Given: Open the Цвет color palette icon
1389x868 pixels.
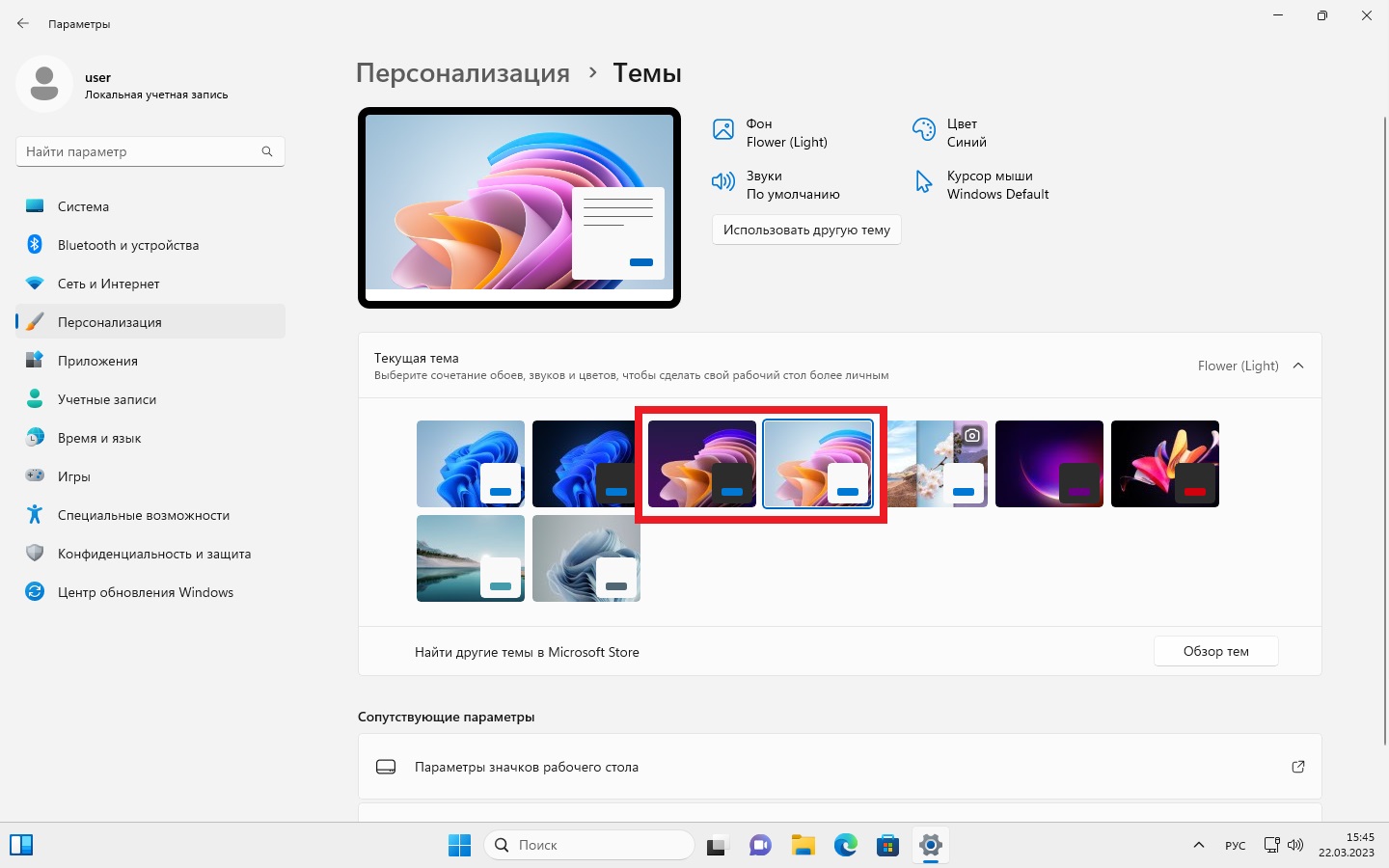Looking at the screenshot, I should coord(924,129).
